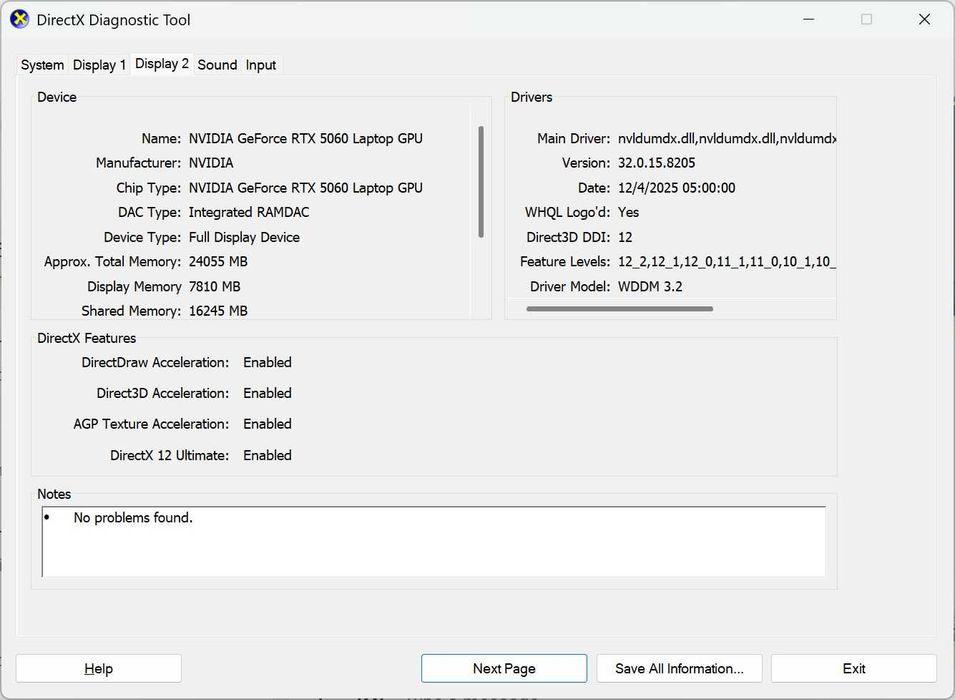Click Driver Model value 'WDDM 3.2'
Viewport: 955px width, 700px height.
tap(650, 286)
